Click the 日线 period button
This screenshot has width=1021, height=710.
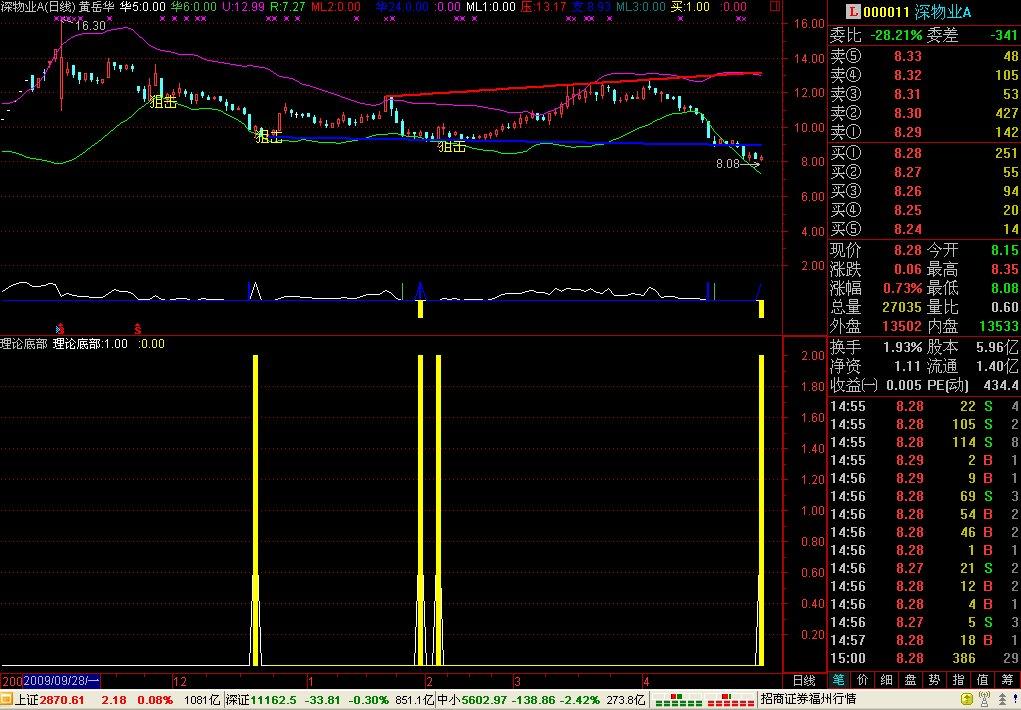point(805,681)
